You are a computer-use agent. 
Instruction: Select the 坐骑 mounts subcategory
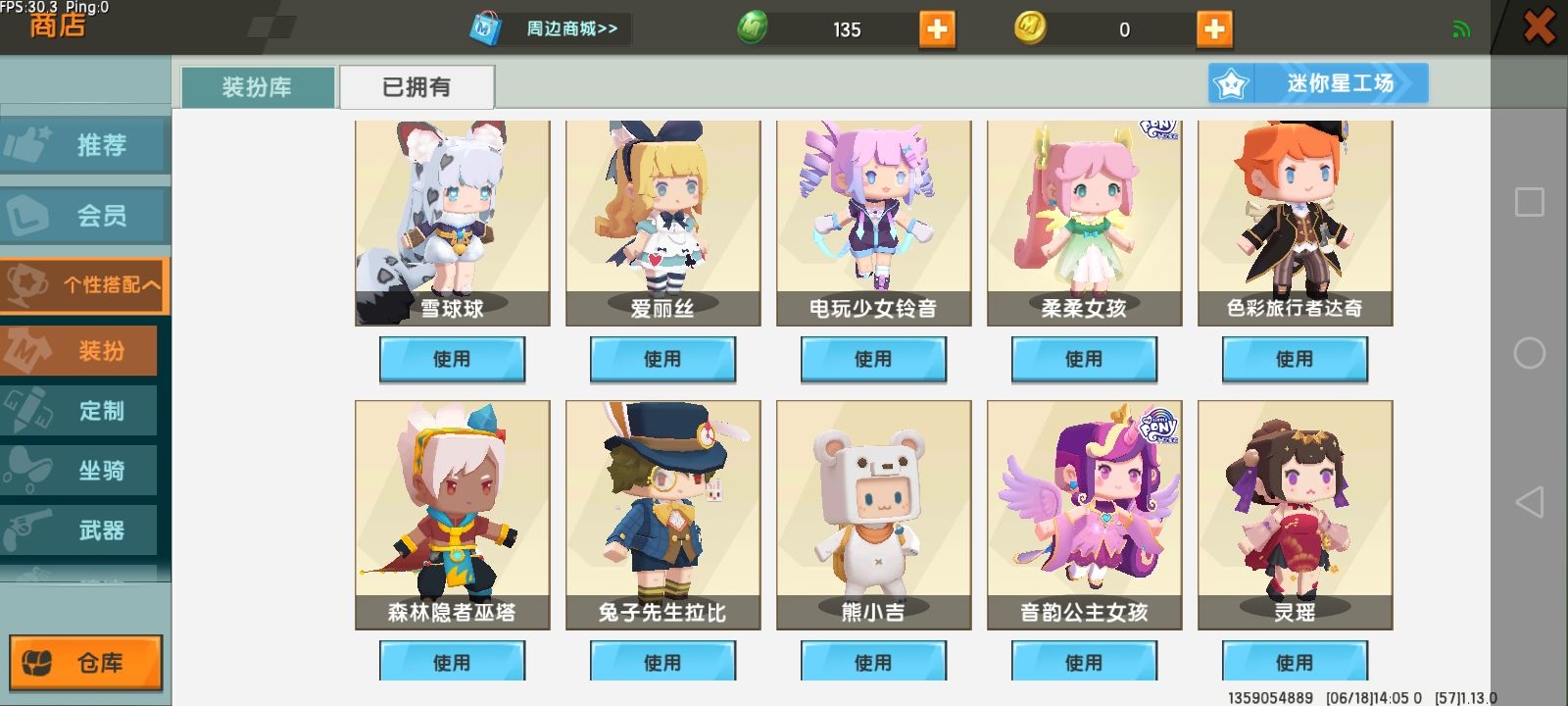point(78,471)
